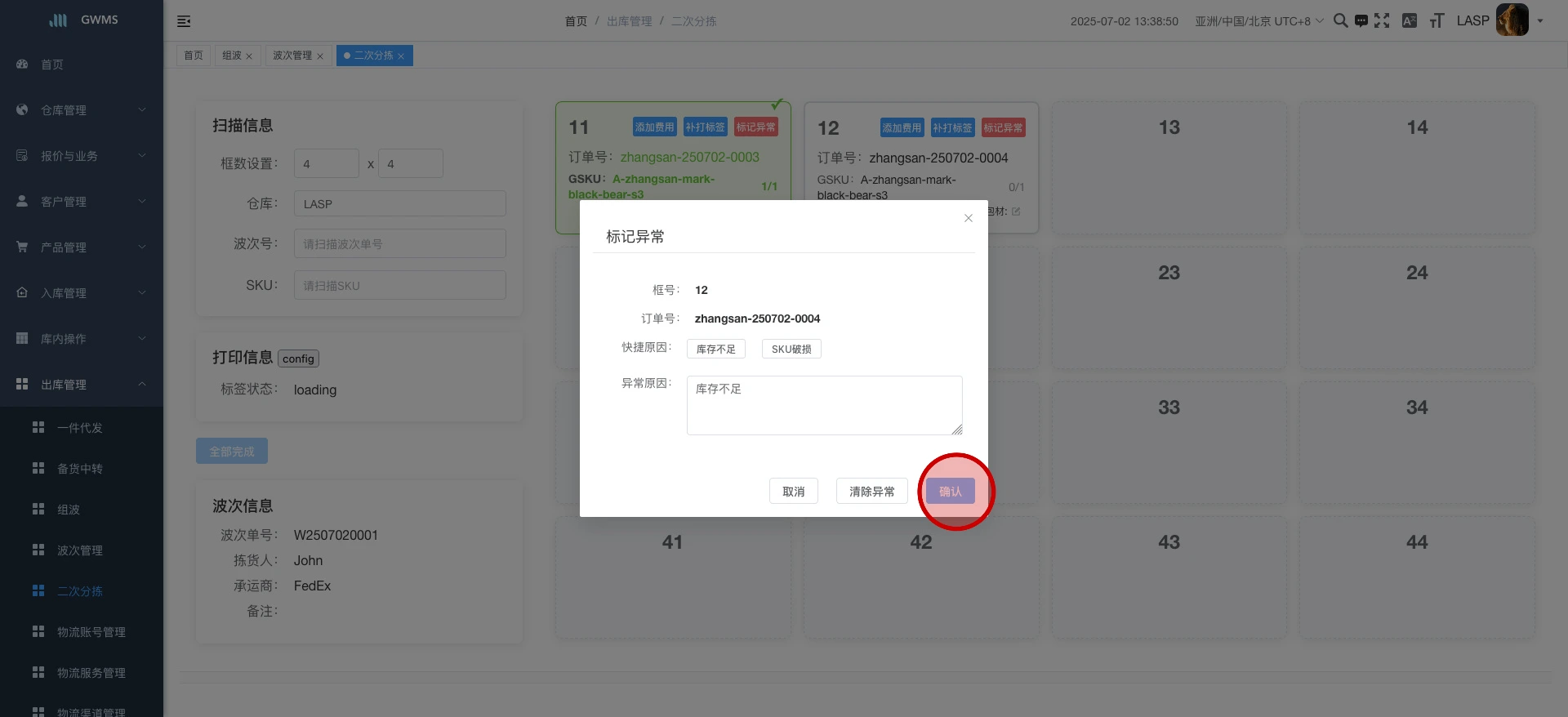The width and height of the screenshot is (1568, 717).
Task: Switch to the 波次管理 tab
Action: point(292,56)
